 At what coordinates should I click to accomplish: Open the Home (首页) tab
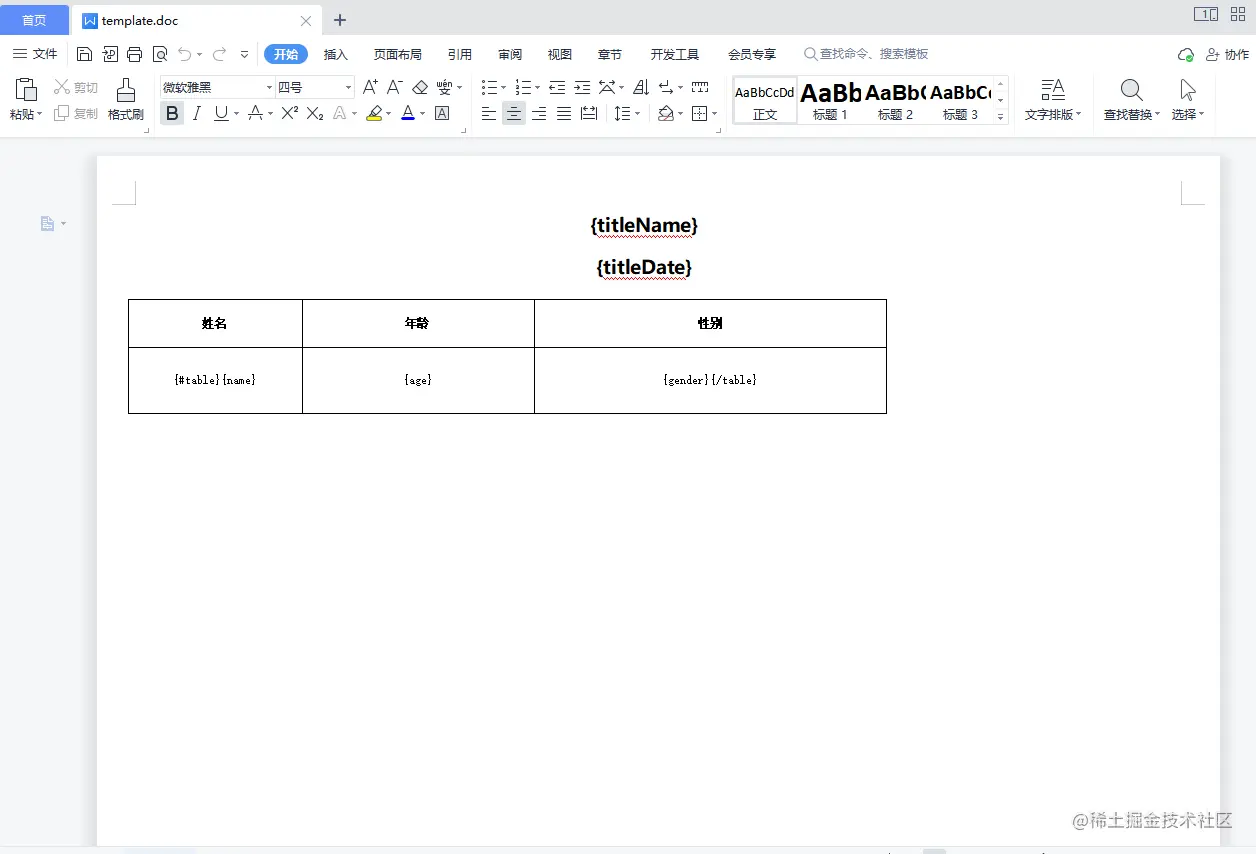[34, 20]
